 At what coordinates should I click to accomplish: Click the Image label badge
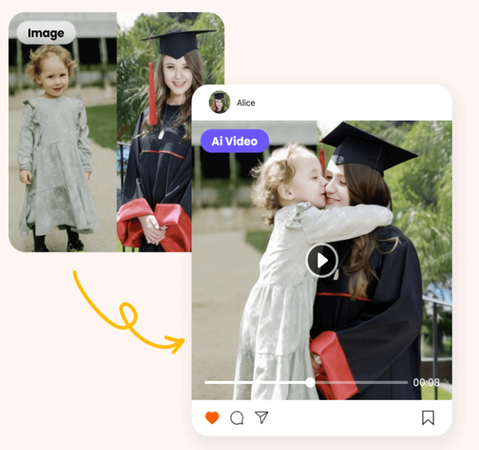click(46, 33)
